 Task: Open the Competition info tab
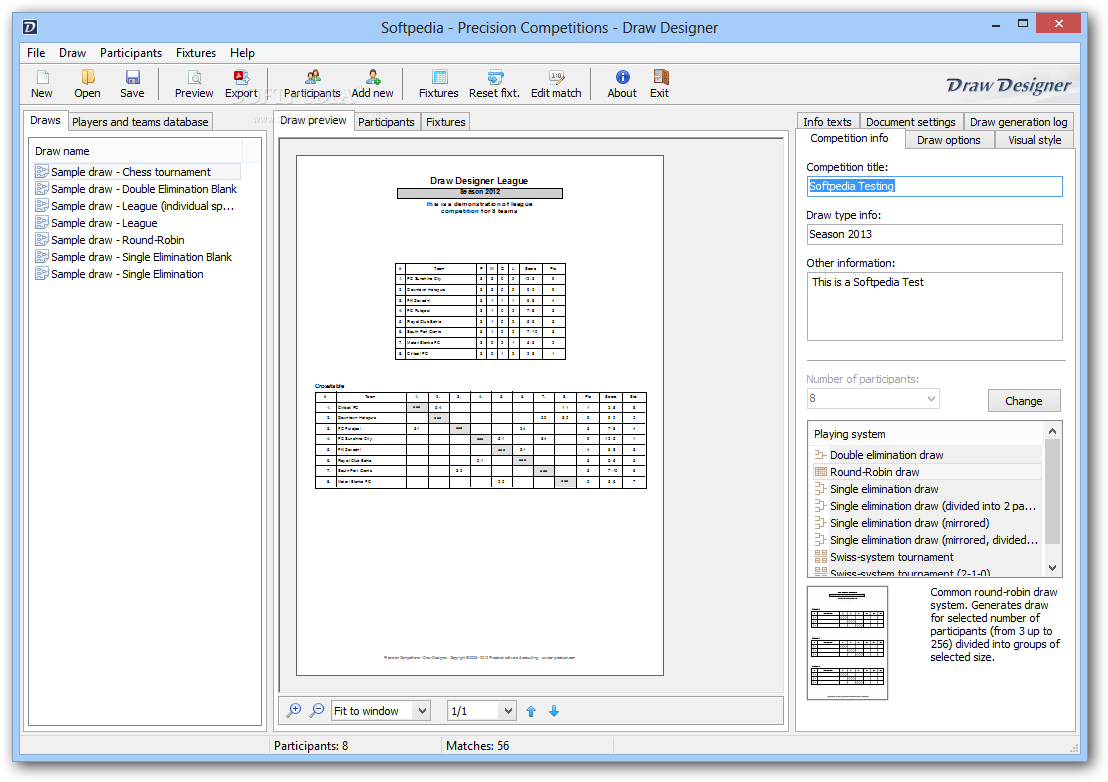coord(849,138)
